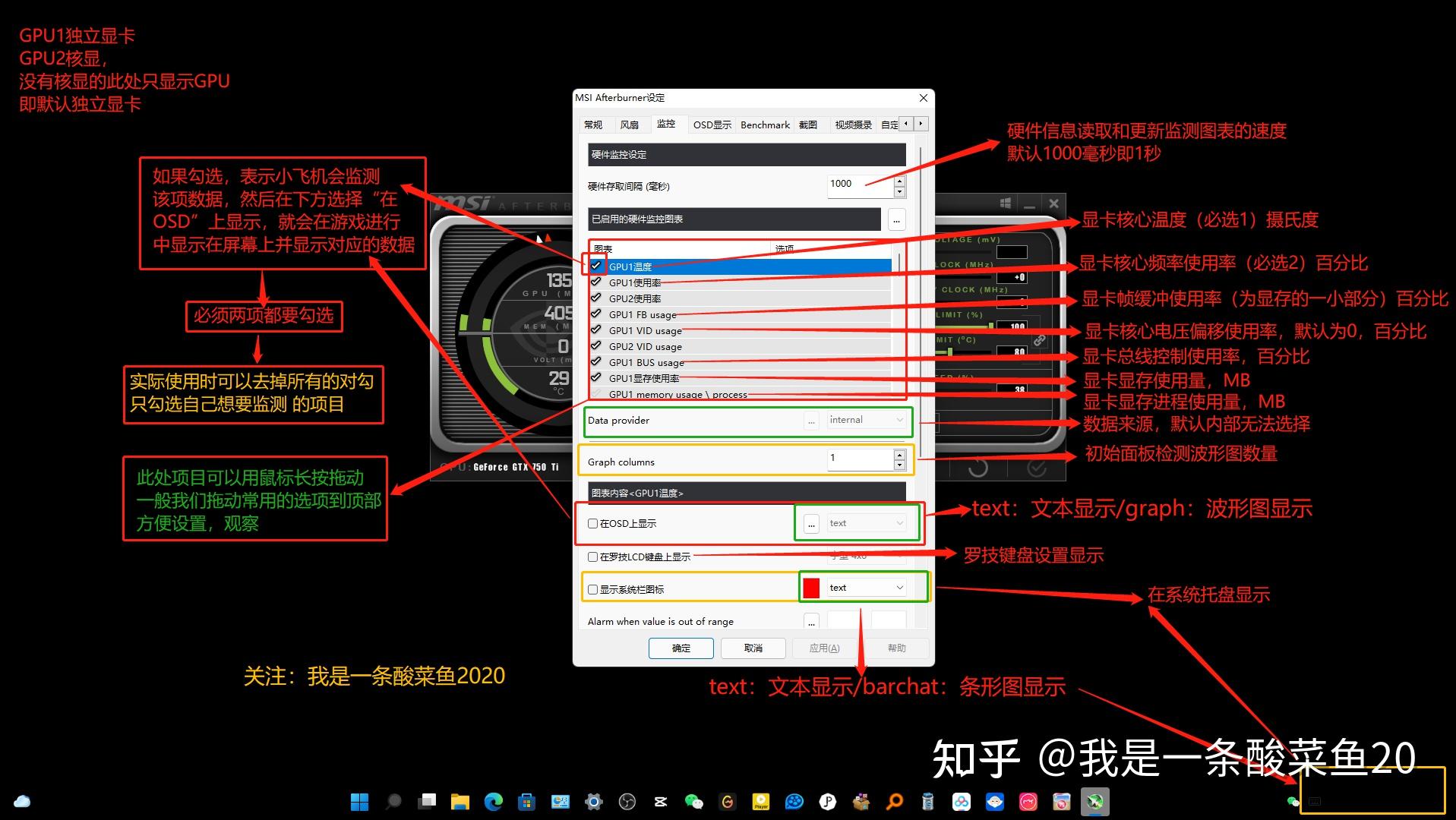Open tray icon text/barchart dropdown
The height and width of the screenshot is (820, 1456).
[x=867, y=588]
